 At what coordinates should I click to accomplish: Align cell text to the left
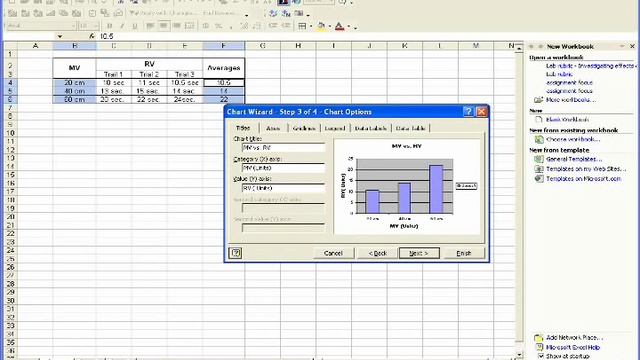point(150,26)
